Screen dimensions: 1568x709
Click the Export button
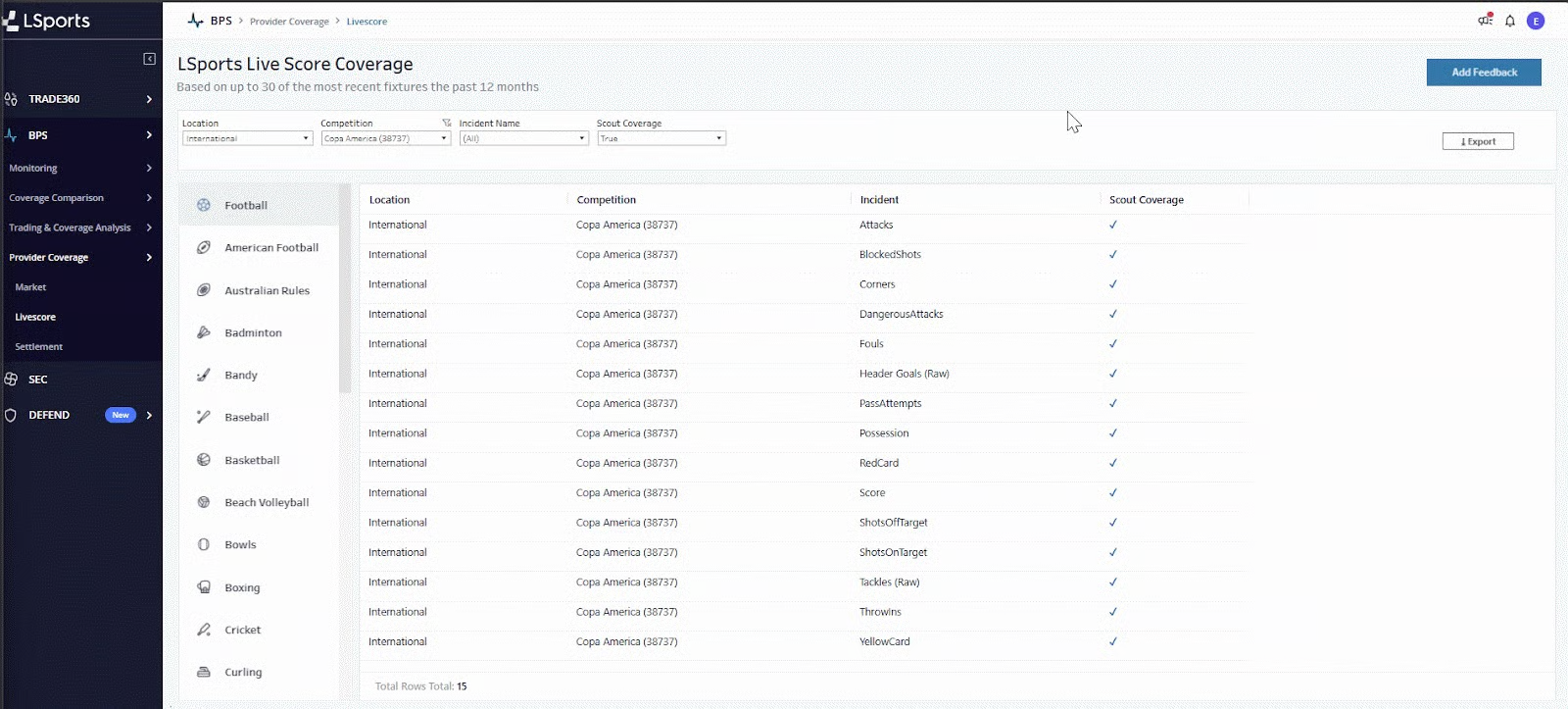1478,141
